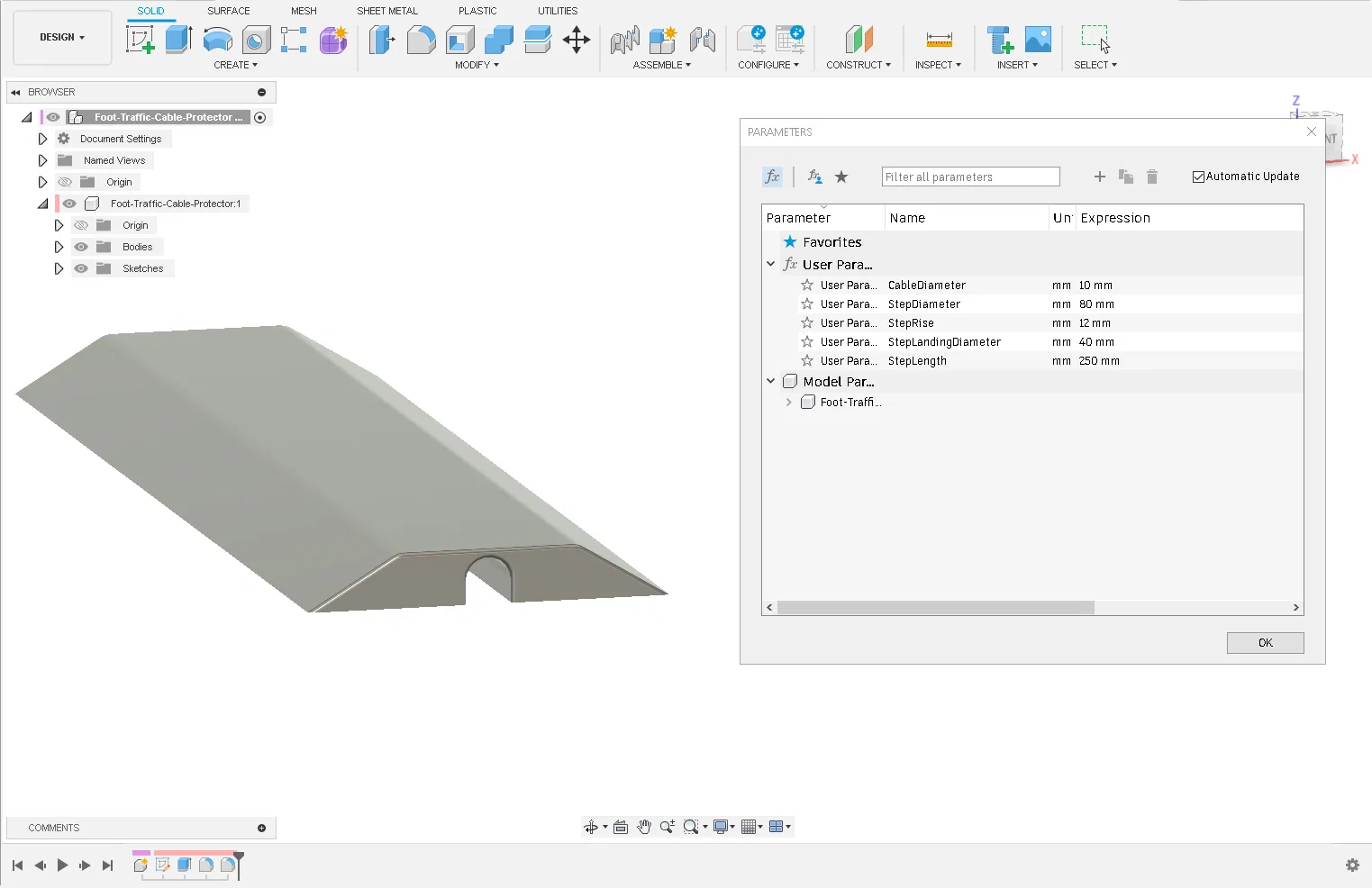This screenshot has width=1372, height=888.
Task: Click the Orbit navigation tool
Action: [x=590, y=827]
